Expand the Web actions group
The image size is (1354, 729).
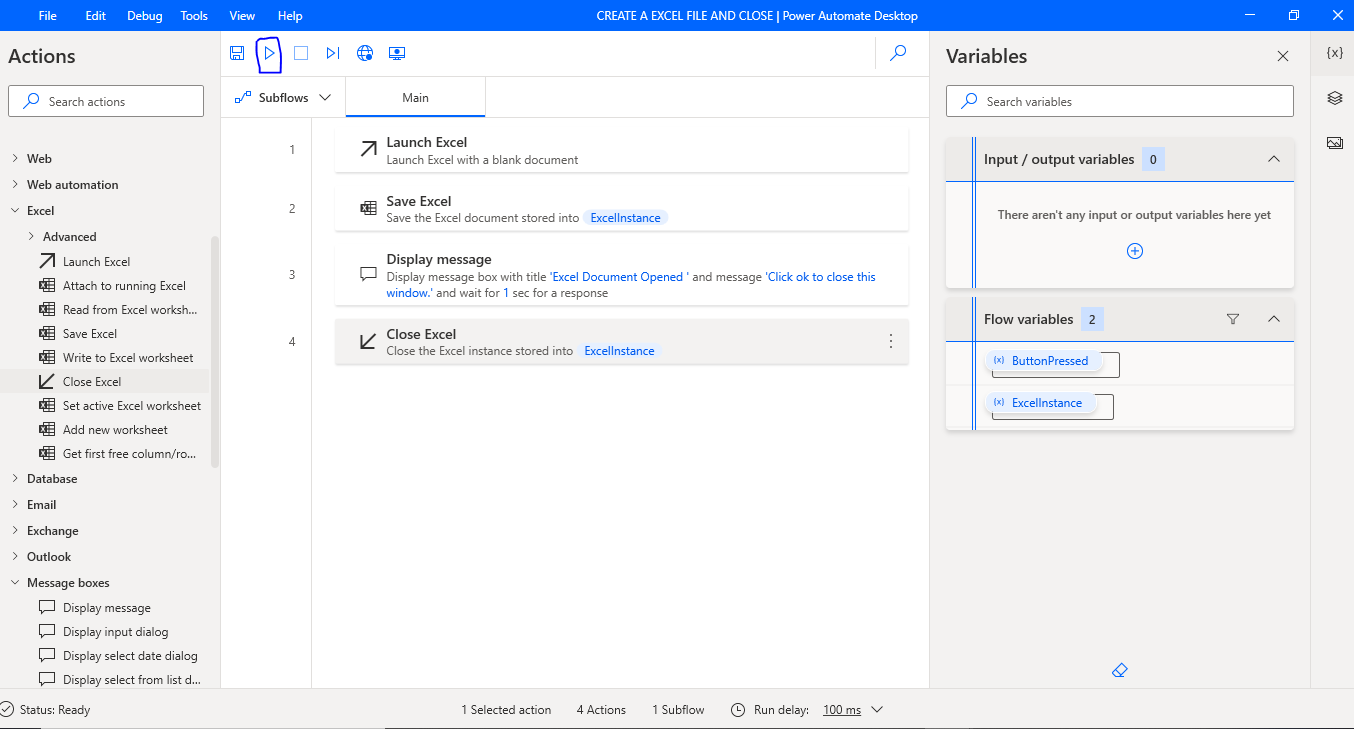15,159
